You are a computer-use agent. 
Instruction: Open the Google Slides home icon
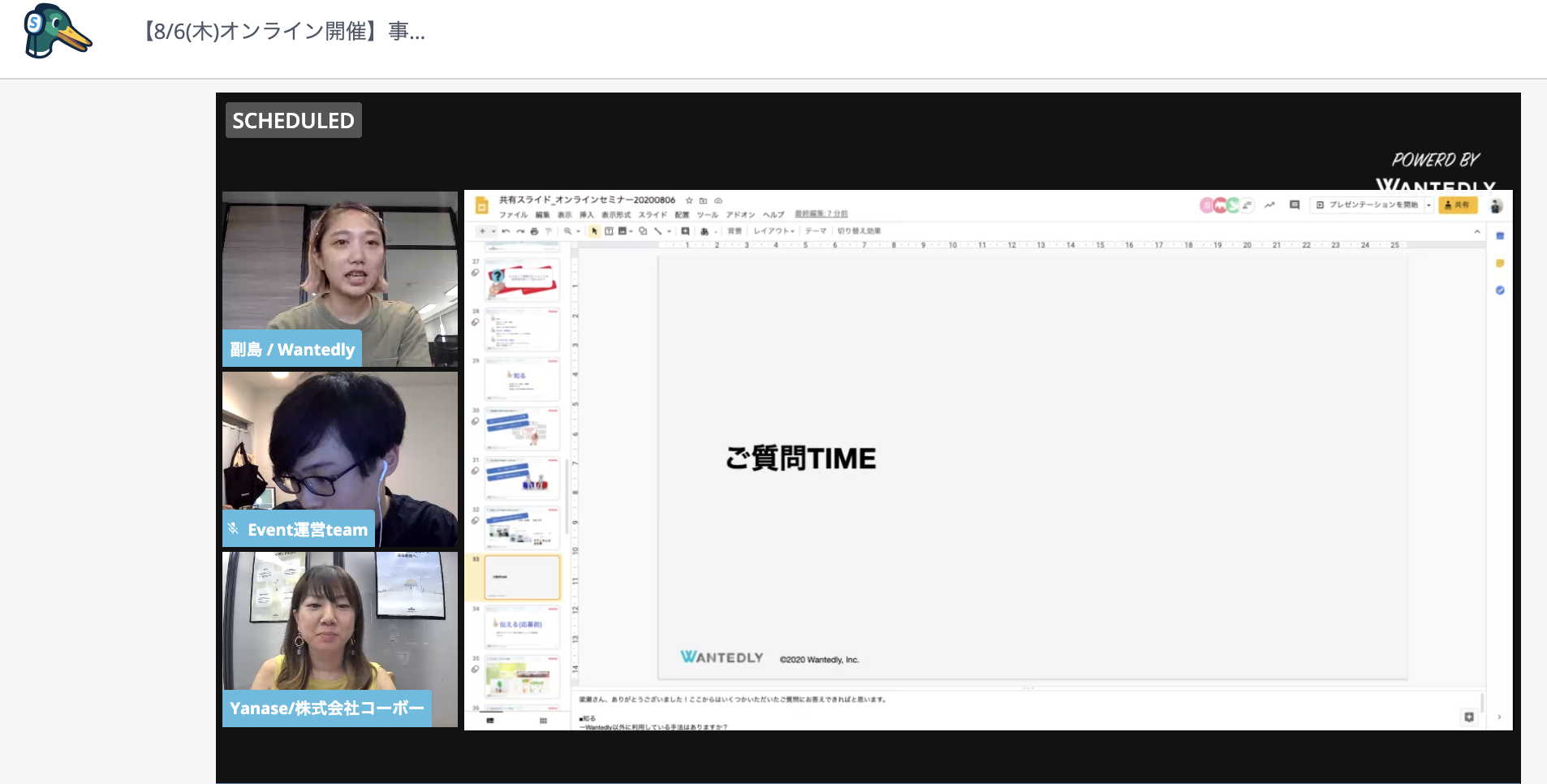pyautogui.click(x=481, y=205)
